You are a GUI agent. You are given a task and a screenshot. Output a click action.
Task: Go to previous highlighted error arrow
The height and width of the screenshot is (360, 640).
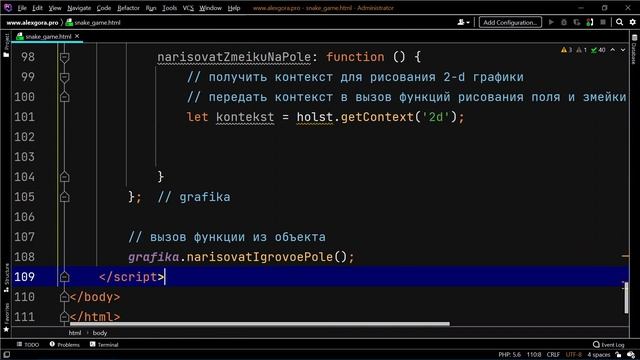pyautogui.click(x=613, y=50)
